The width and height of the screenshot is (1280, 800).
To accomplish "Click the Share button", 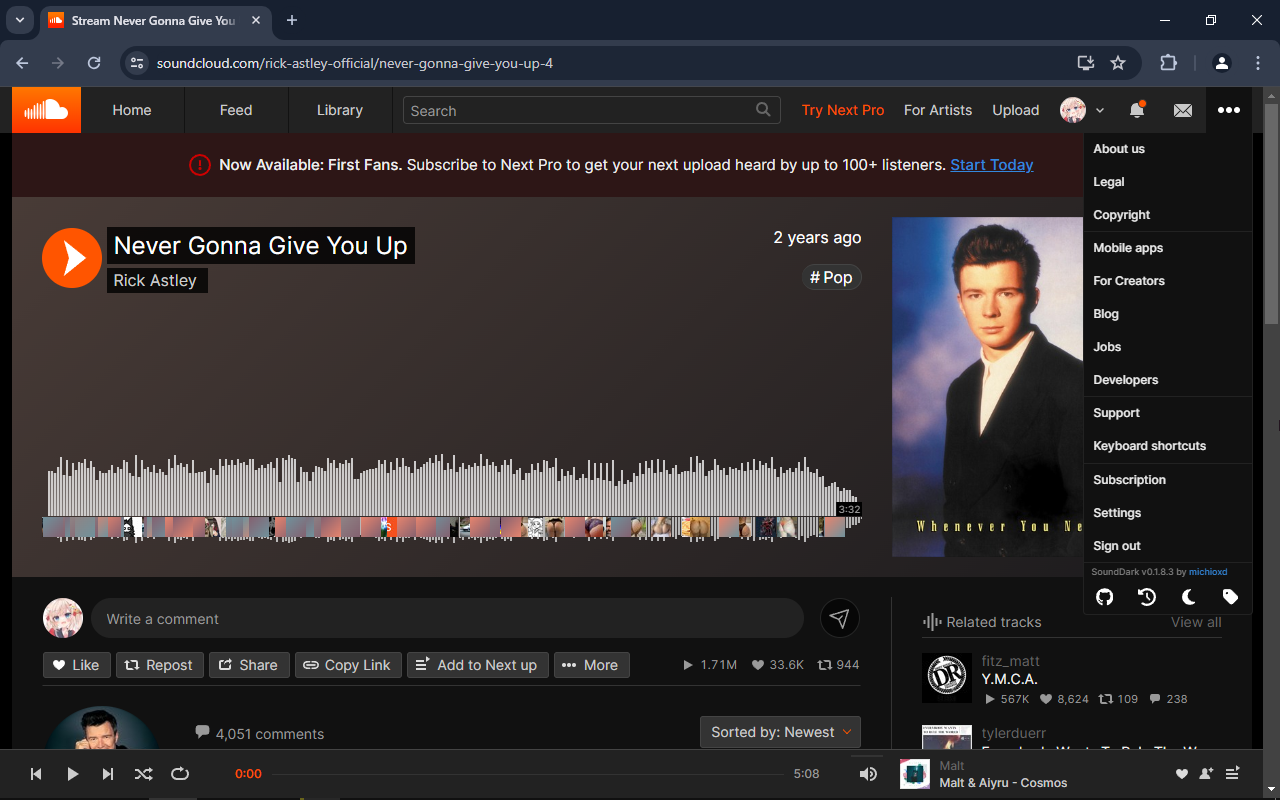I will pos(249,665).
